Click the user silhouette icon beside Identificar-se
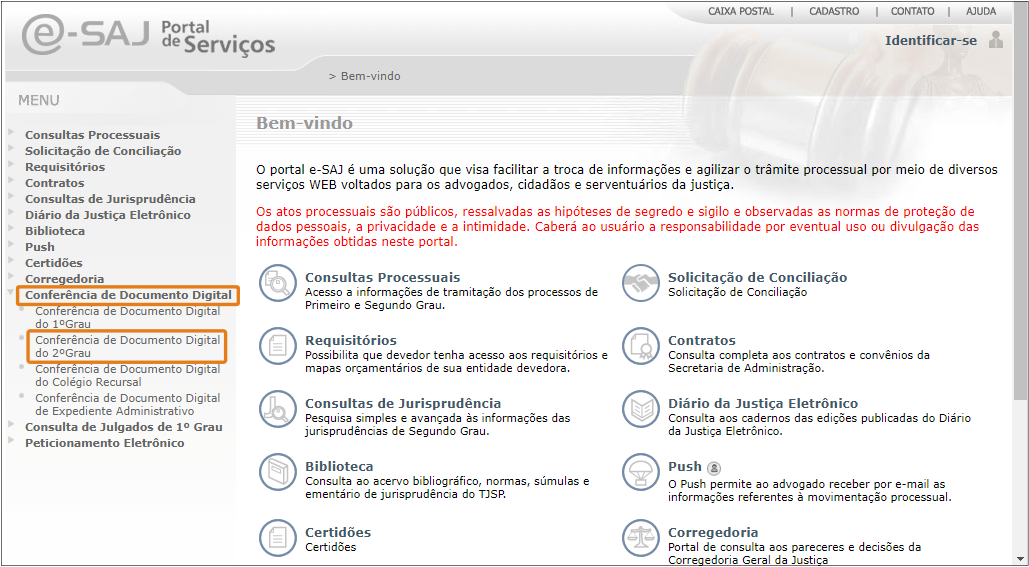The height and width of the screenshot is (567, 1029). (996, 39)
